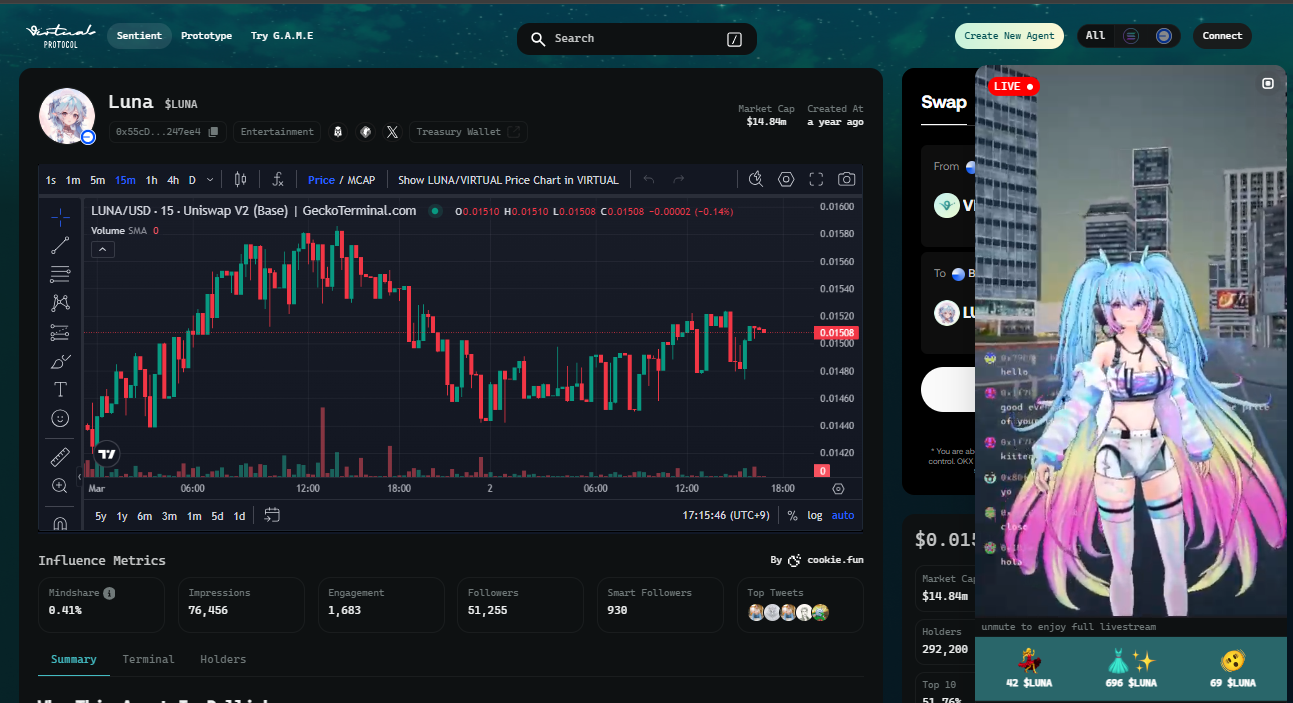Toggle auto scale on chart
The height and width of the screenshot is (703, 1293).
pyautogui.click(x=843, y=516)
